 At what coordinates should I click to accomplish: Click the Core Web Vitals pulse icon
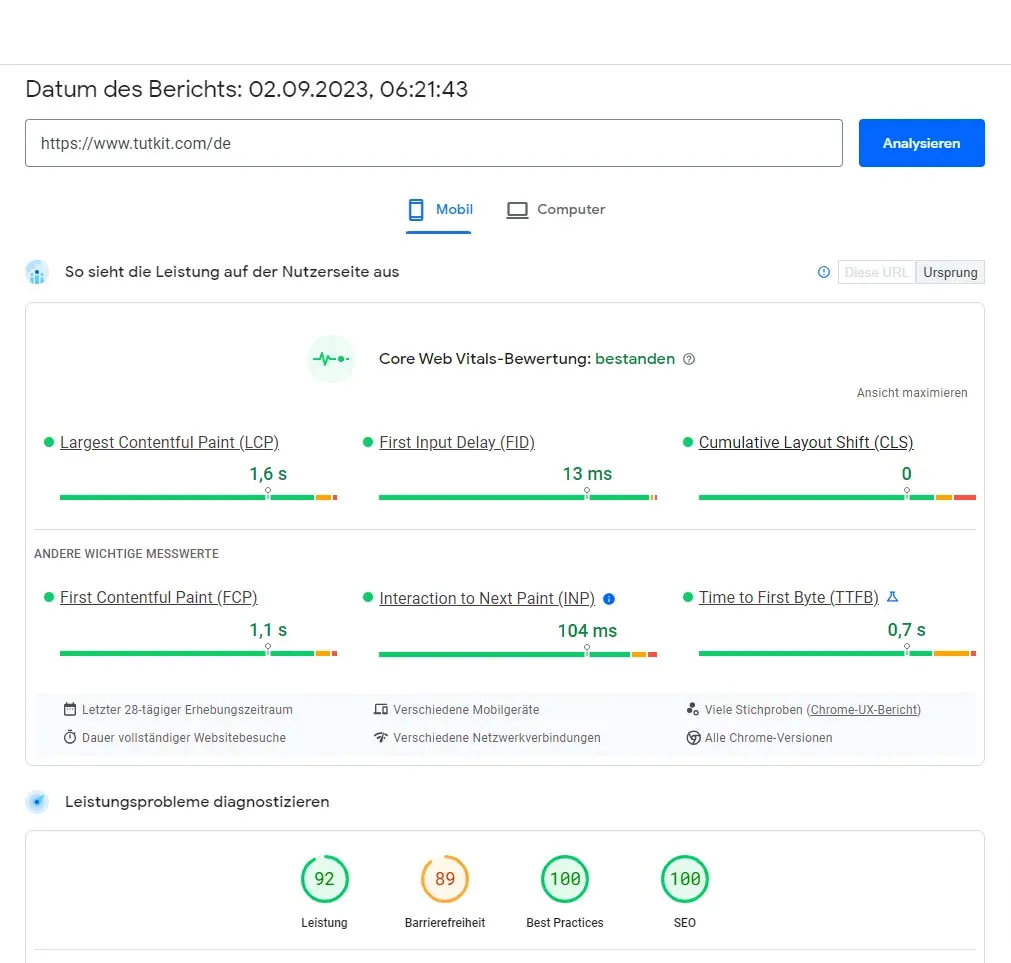point(331,359)
